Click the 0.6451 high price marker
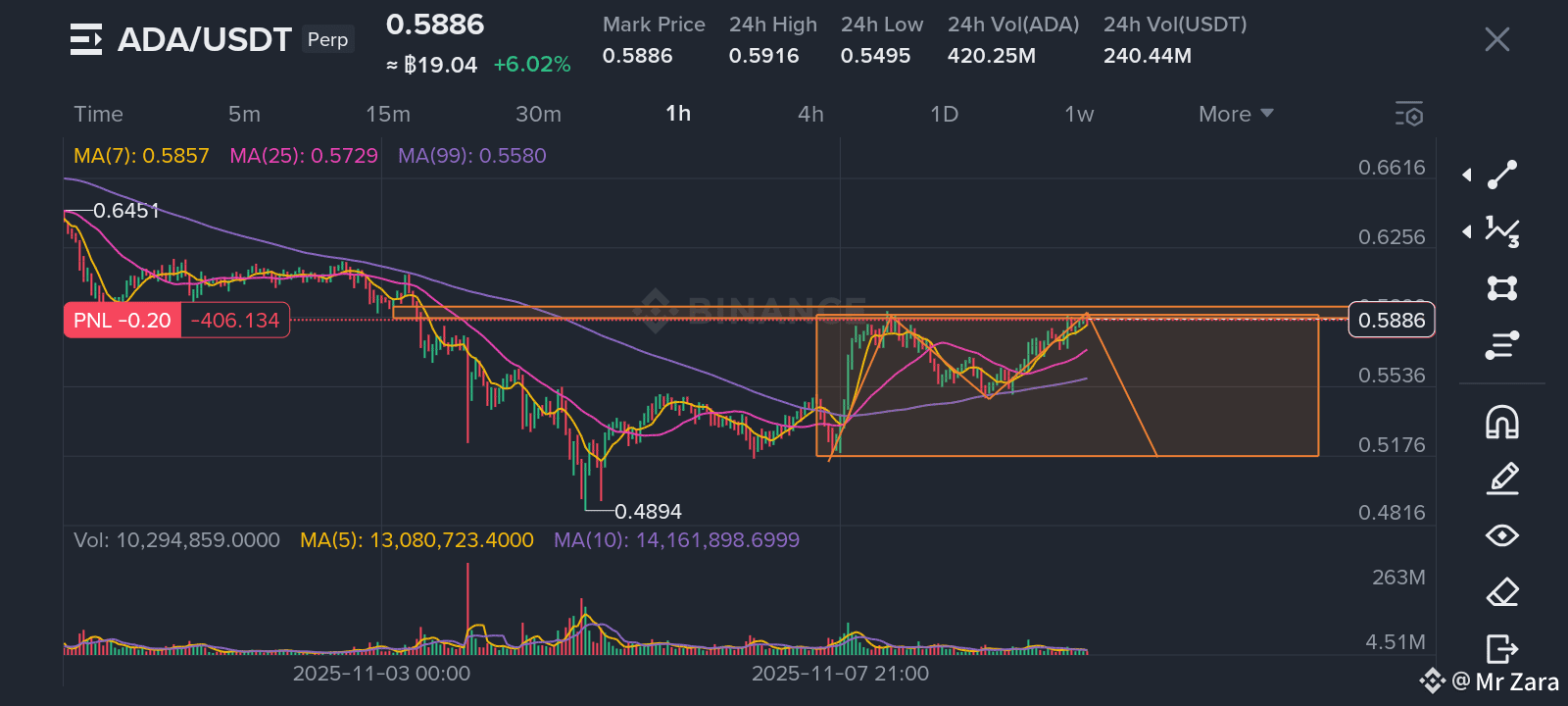 126,211
